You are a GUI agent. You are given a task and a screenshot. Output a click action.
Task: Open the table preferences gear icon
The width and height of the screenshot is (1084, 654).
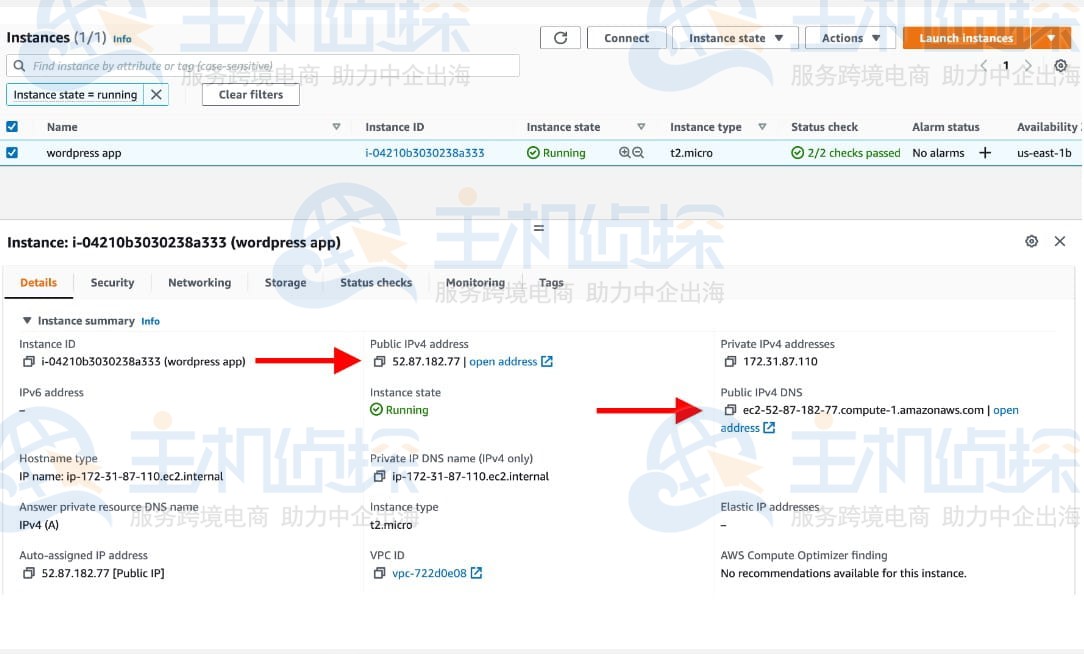tap(1062, 65)
